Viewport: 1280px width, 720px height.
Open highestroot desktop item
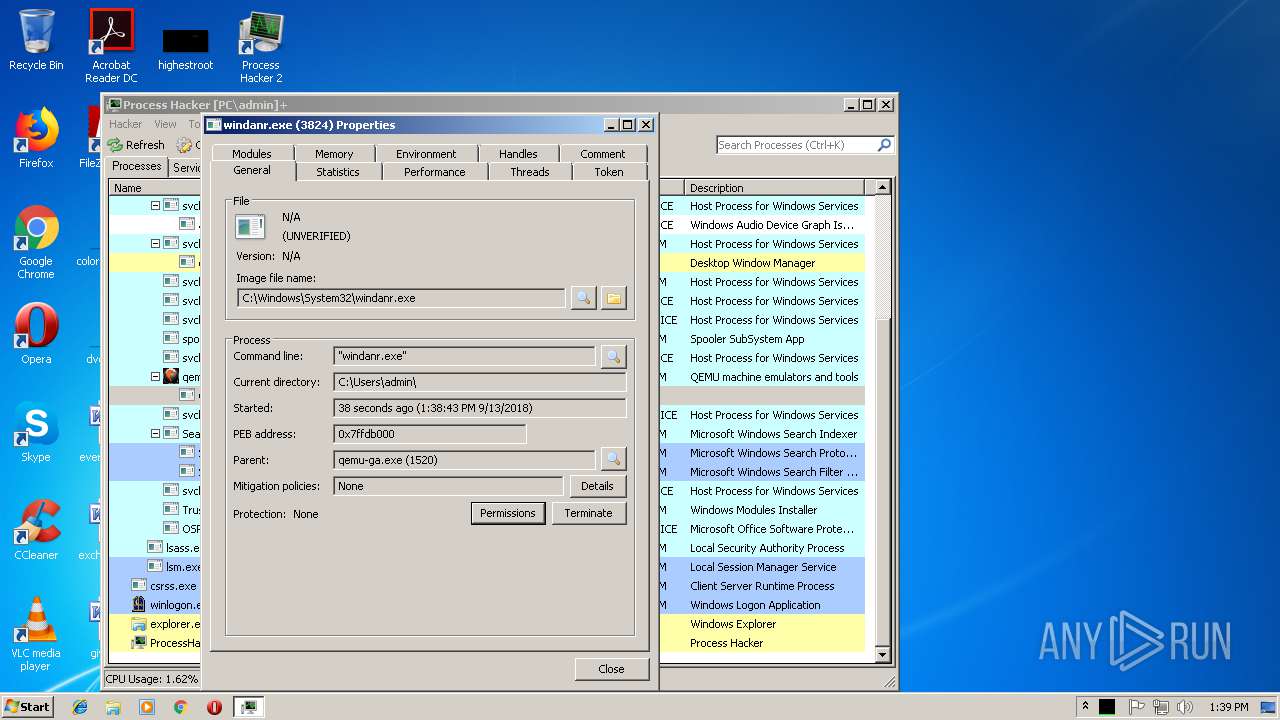click(185, 48)
